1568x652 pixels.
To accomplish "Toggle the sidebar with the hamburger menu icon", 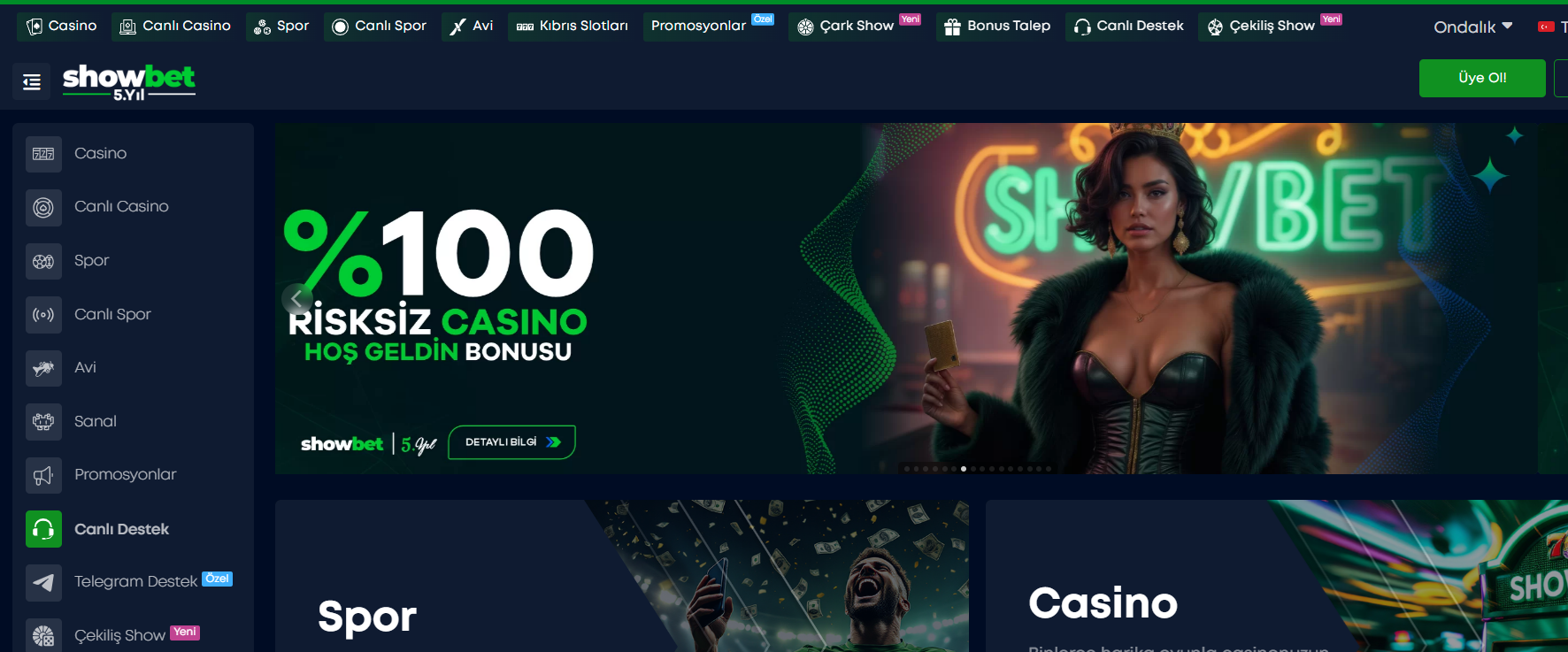I will (32, 82).
